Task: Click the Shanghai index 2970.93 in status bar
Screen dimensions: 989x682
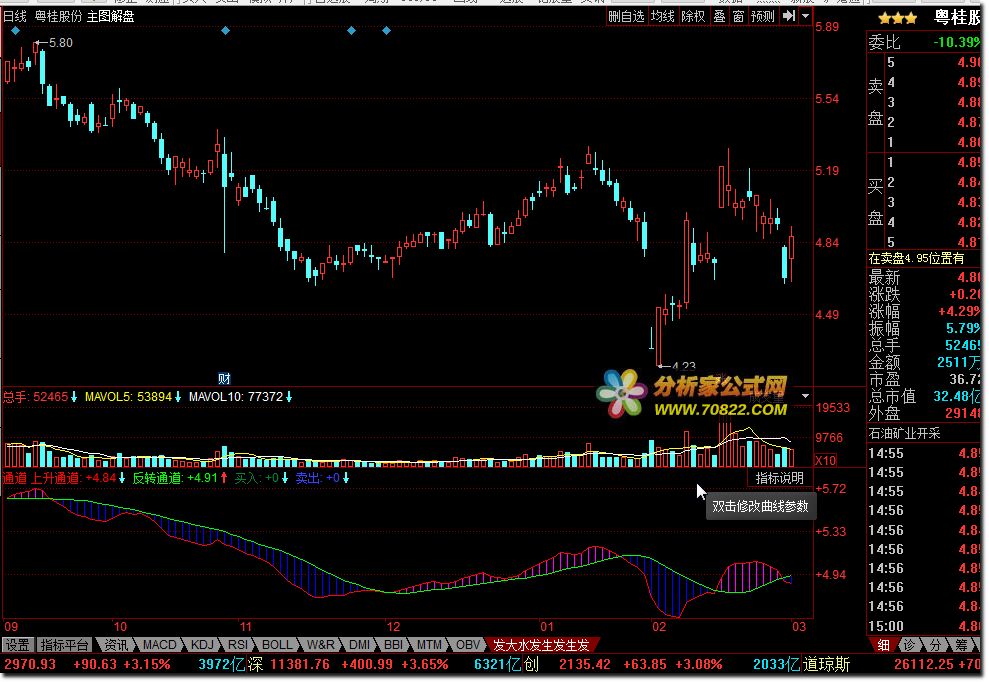Action: [30, 664]
